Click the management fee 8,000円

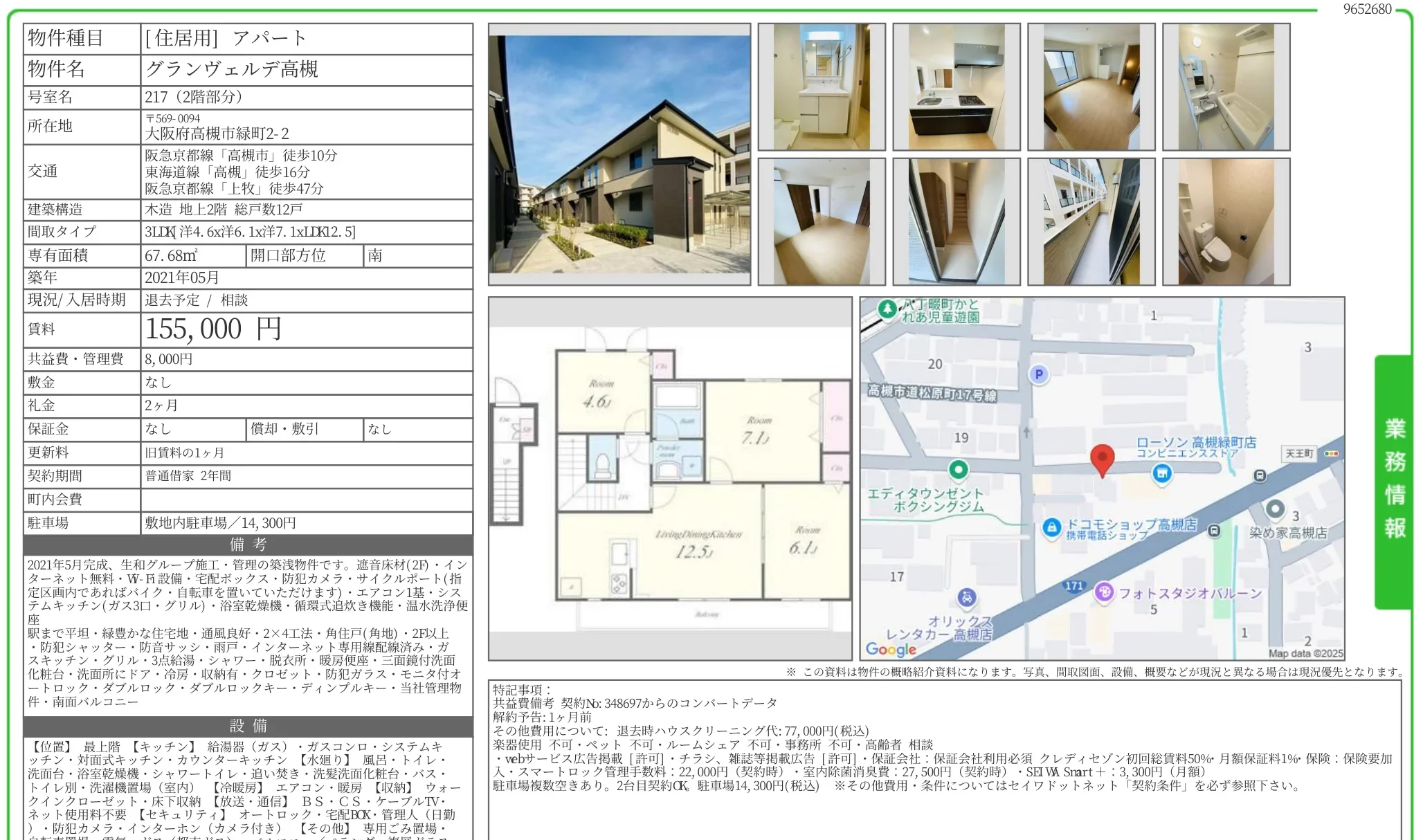169,358
